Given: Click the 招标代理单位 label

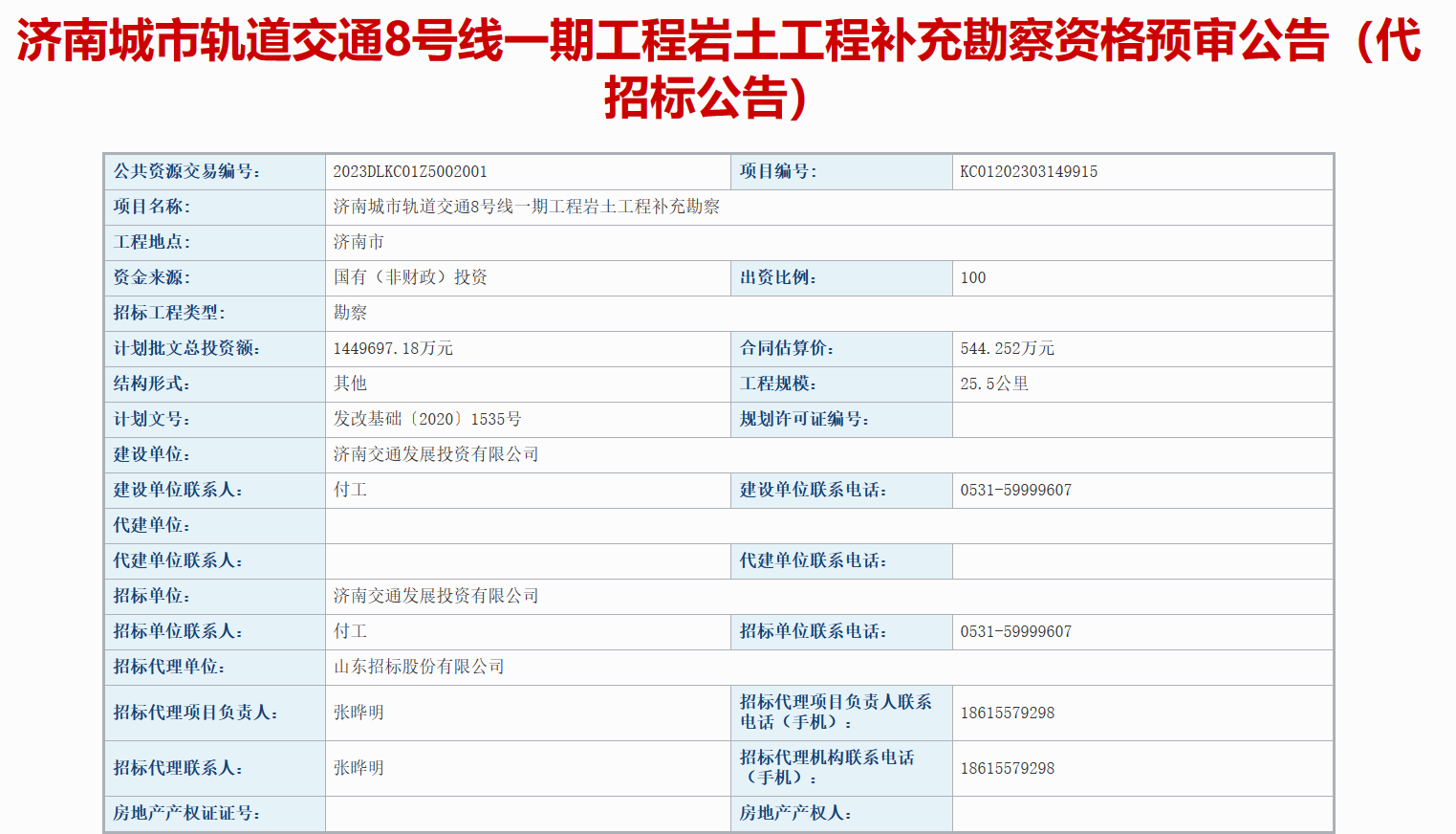Looking at the screenshot, I should [x=169, y=667].
